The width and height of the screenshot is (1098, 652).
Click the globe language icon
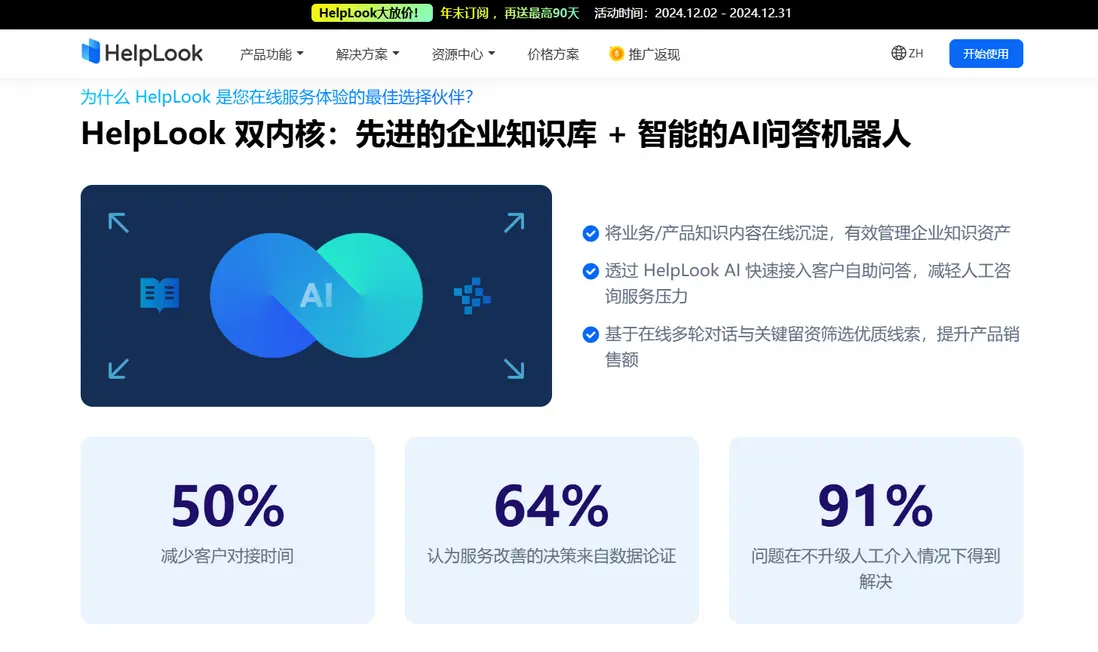pos(898,53)
